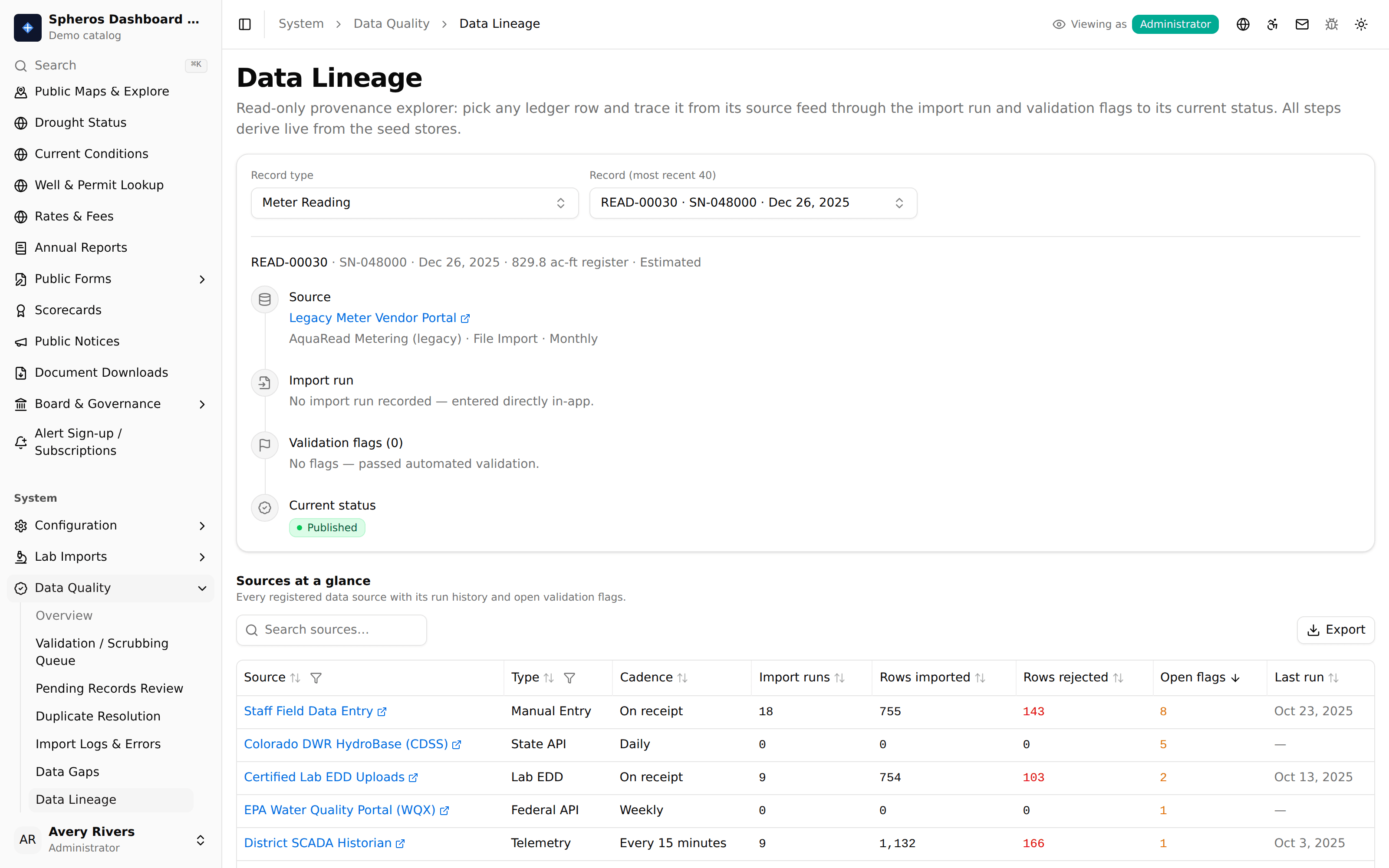This screenshot has height=868, width=1389.
Task: Open Legacy Meter Vendor Portal external link icon
Action: point(465,319)
